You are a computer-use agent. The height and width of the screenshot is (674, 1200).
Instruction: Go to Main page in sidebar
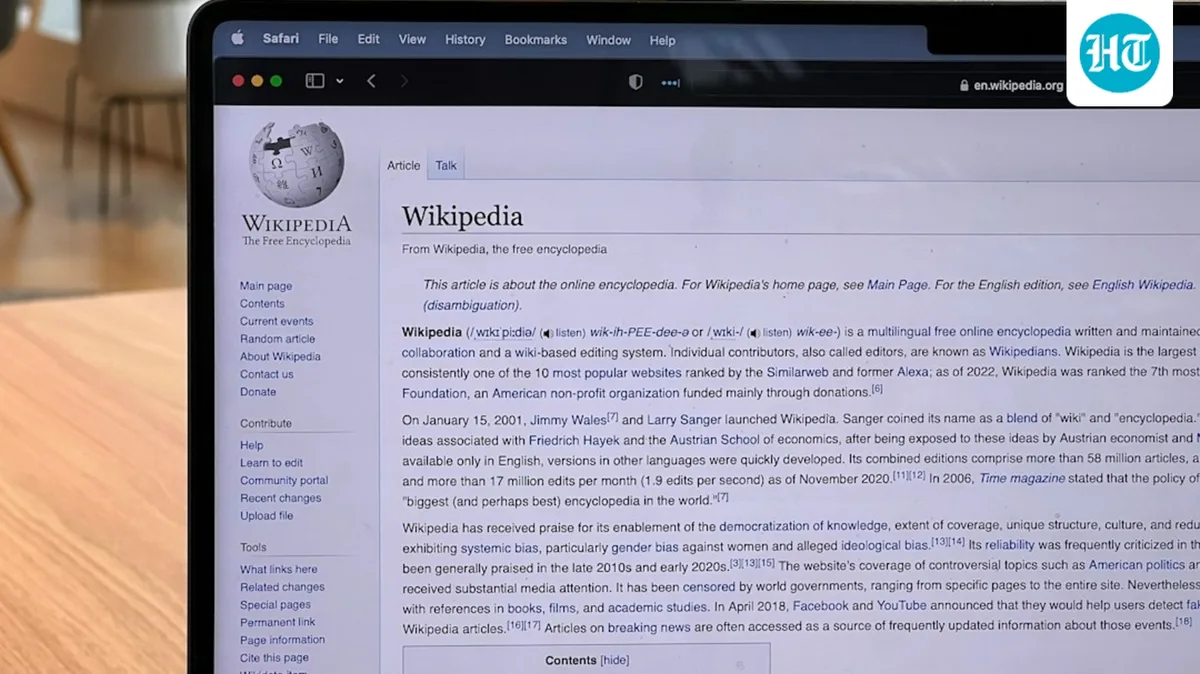[x=266, y=286]
